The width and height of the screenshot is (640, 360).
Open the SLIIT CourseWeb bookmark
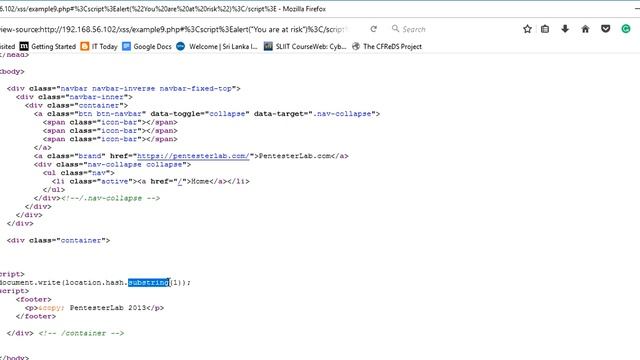click(305, 47)
